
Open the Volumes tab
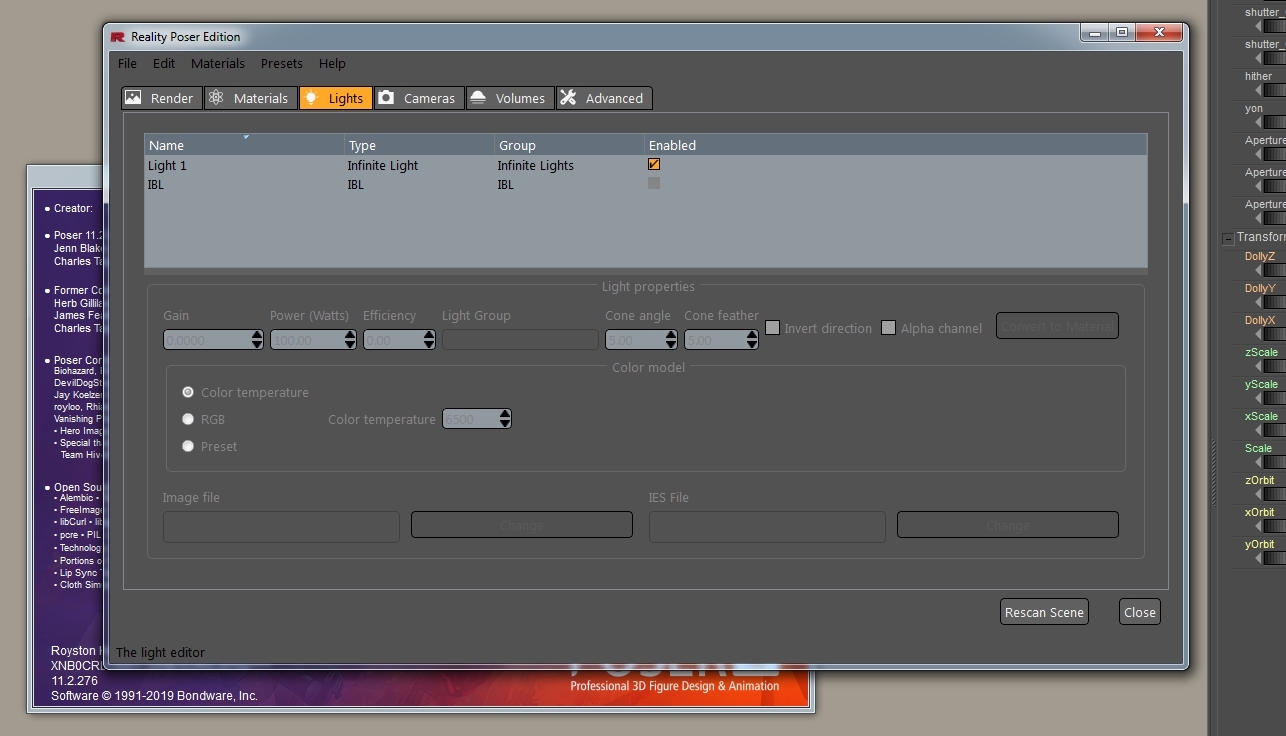pyautogui.click(x=509, y=98)
